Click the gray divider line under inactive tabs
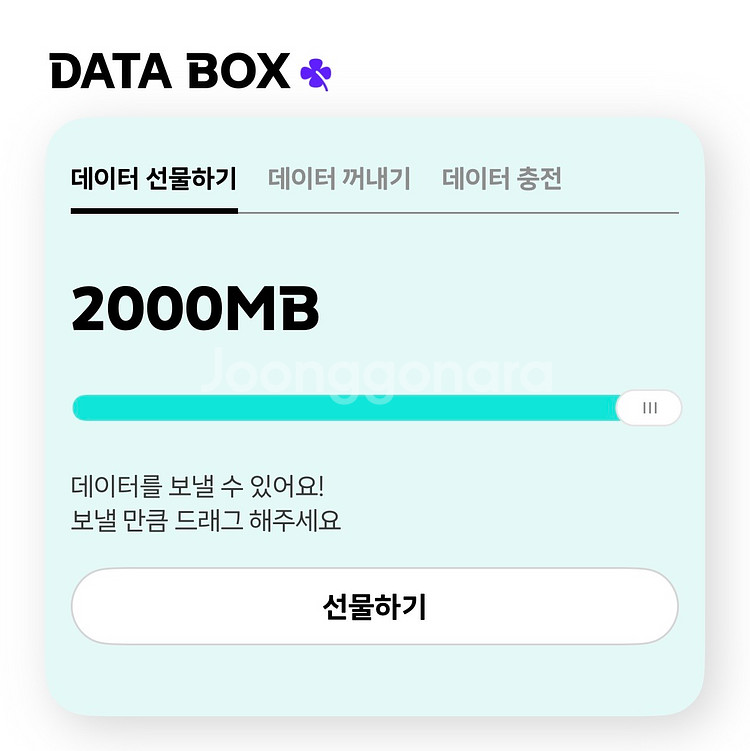The width and height of the screenshot is (750, 751). click(458, 213)
